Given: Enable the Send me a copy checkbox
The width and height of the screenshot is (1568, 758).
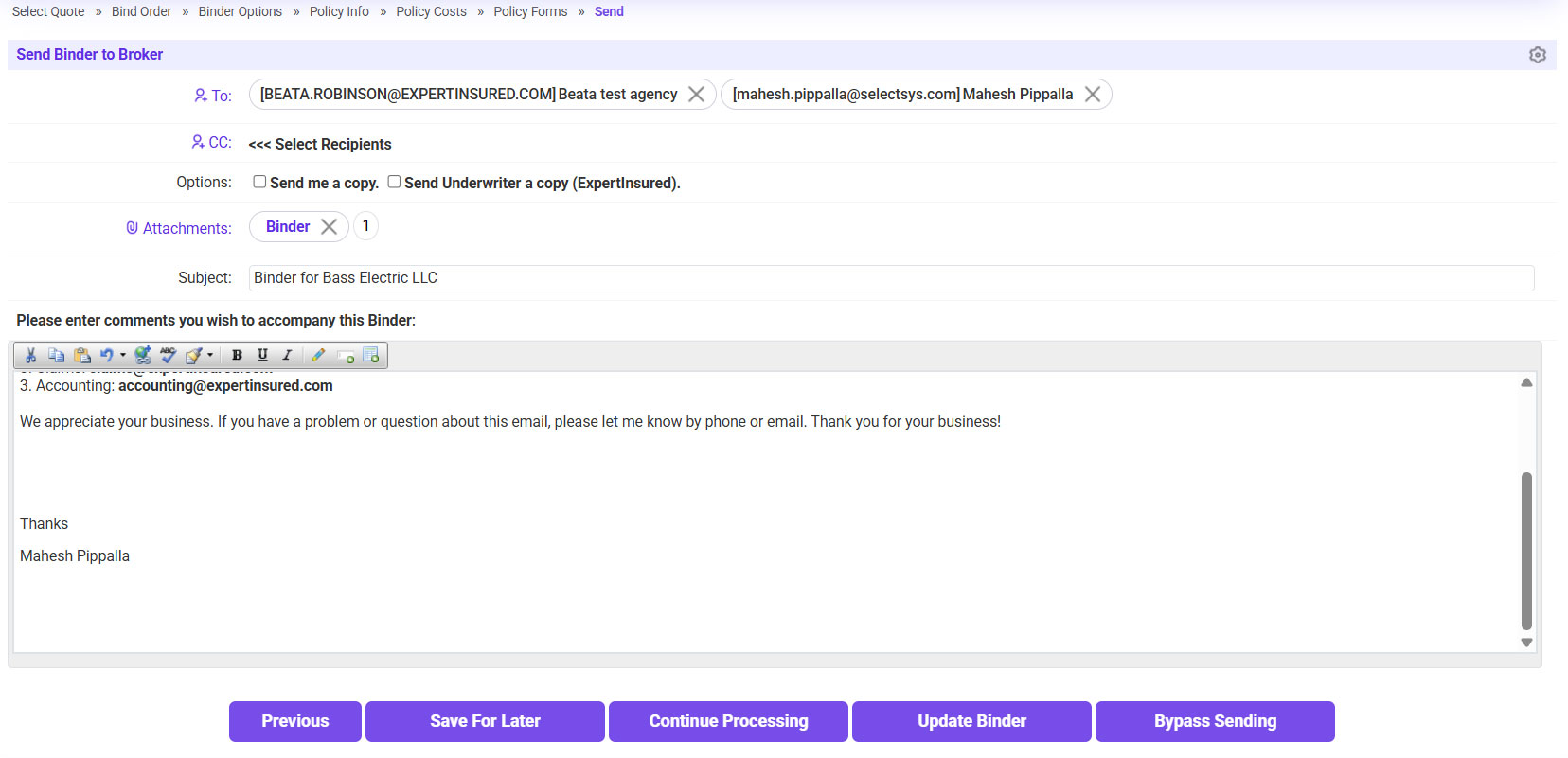Looking at the screenshot, I should tap(259, 182).
